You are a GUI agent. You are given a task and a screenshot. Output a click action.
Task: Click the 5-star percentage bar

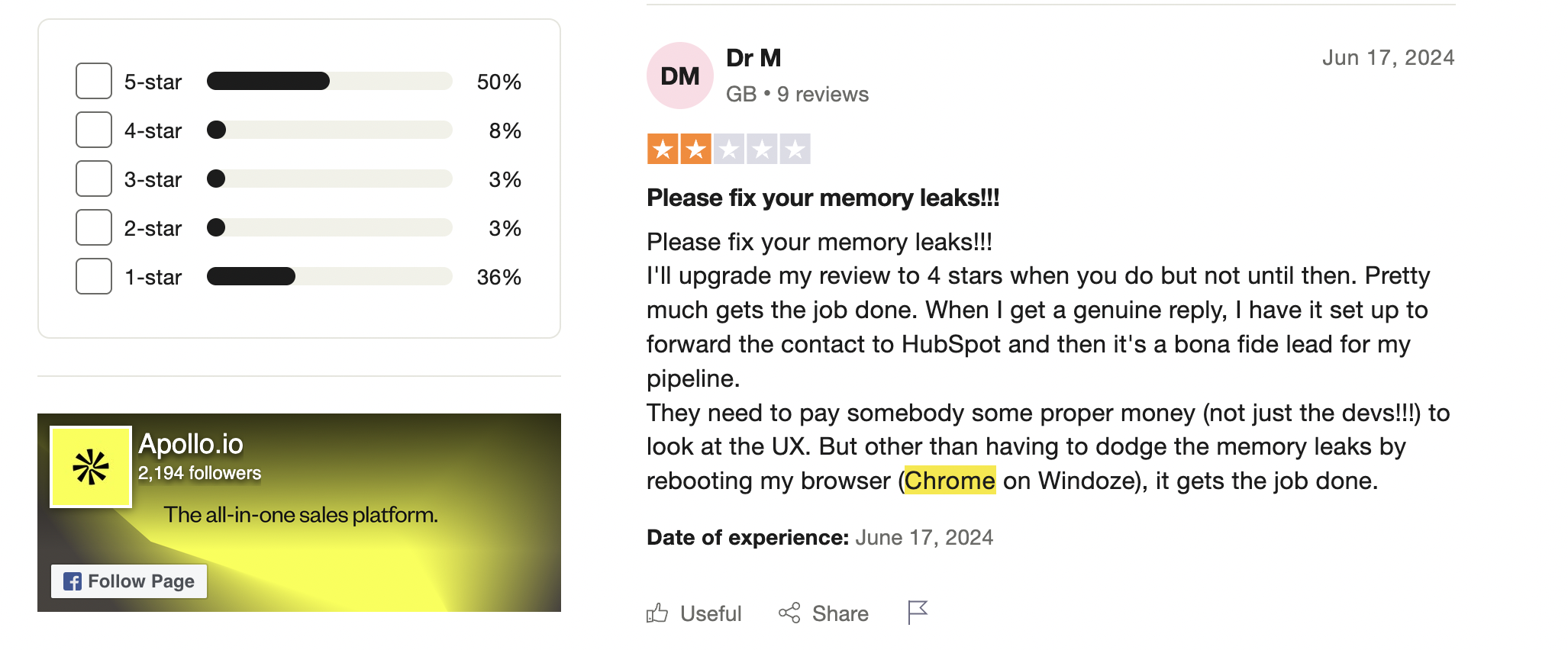tap(330, 81)
